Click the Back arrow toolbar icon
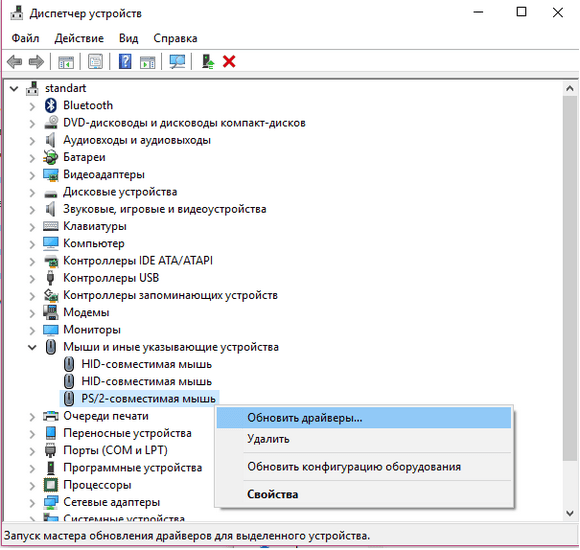The width and height of the screenshot is (580, 550). (15, 61)
